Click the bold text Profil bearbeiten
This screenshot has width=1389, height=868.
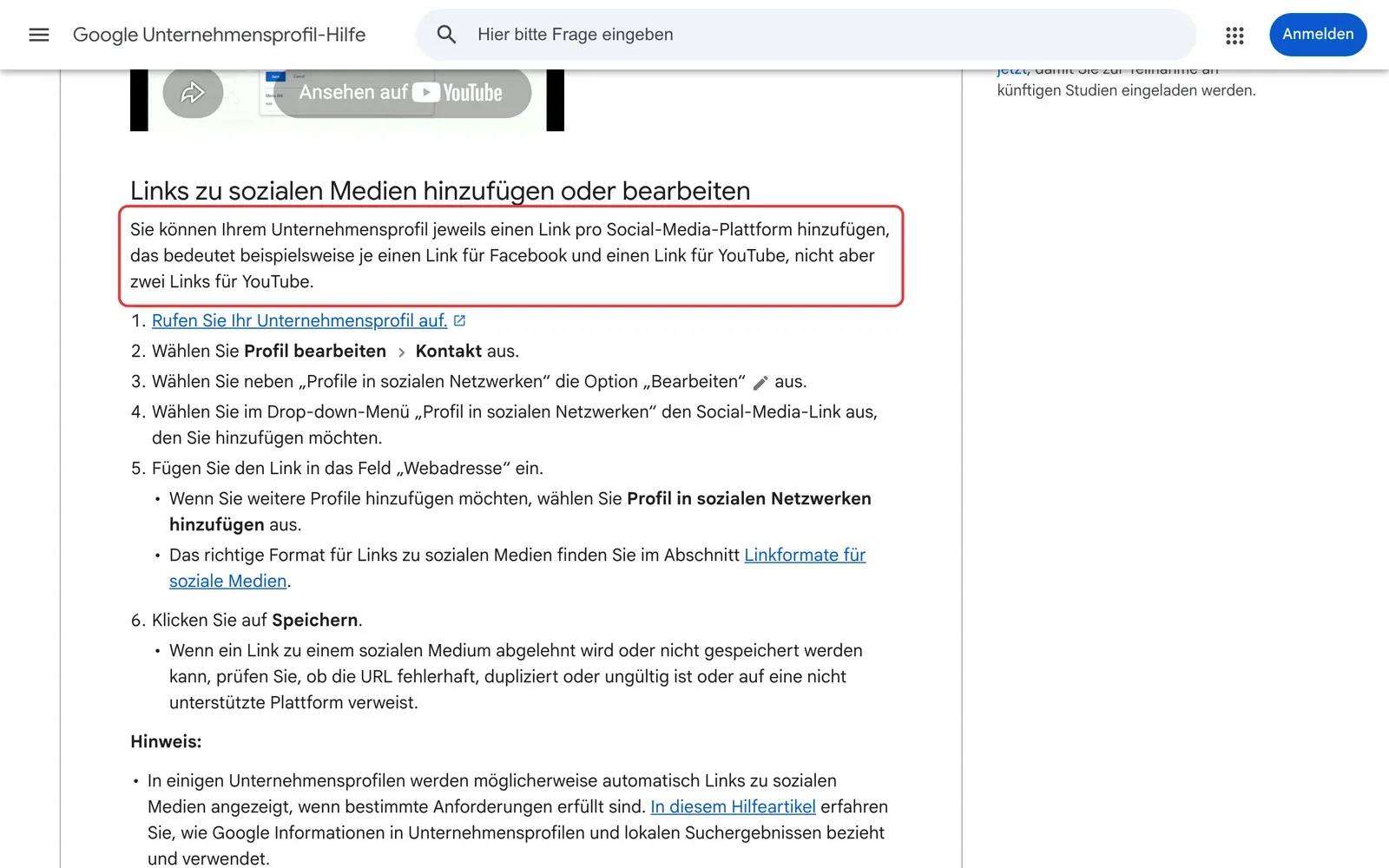point(315,351)
